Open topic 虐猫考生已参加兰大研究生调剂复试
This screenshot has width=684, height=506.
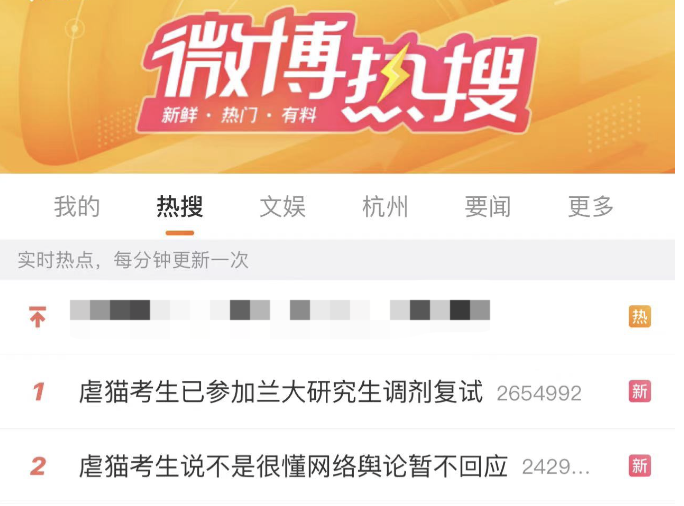point(281,392)
